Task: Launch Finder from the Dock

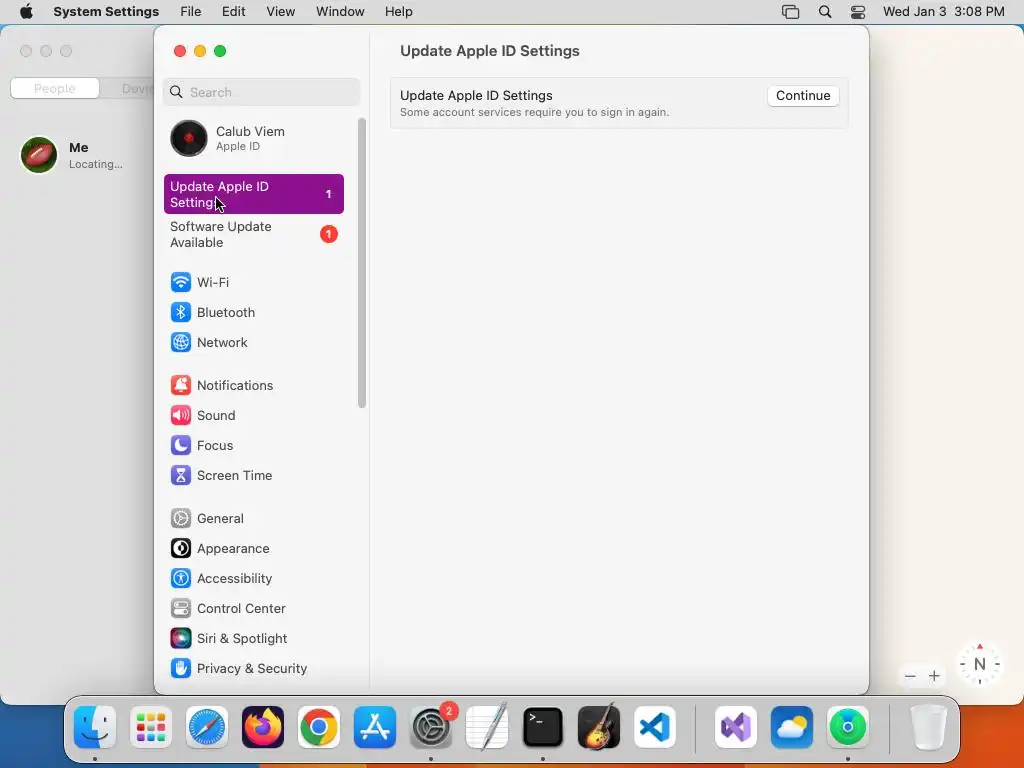Action: coord(95,727)
